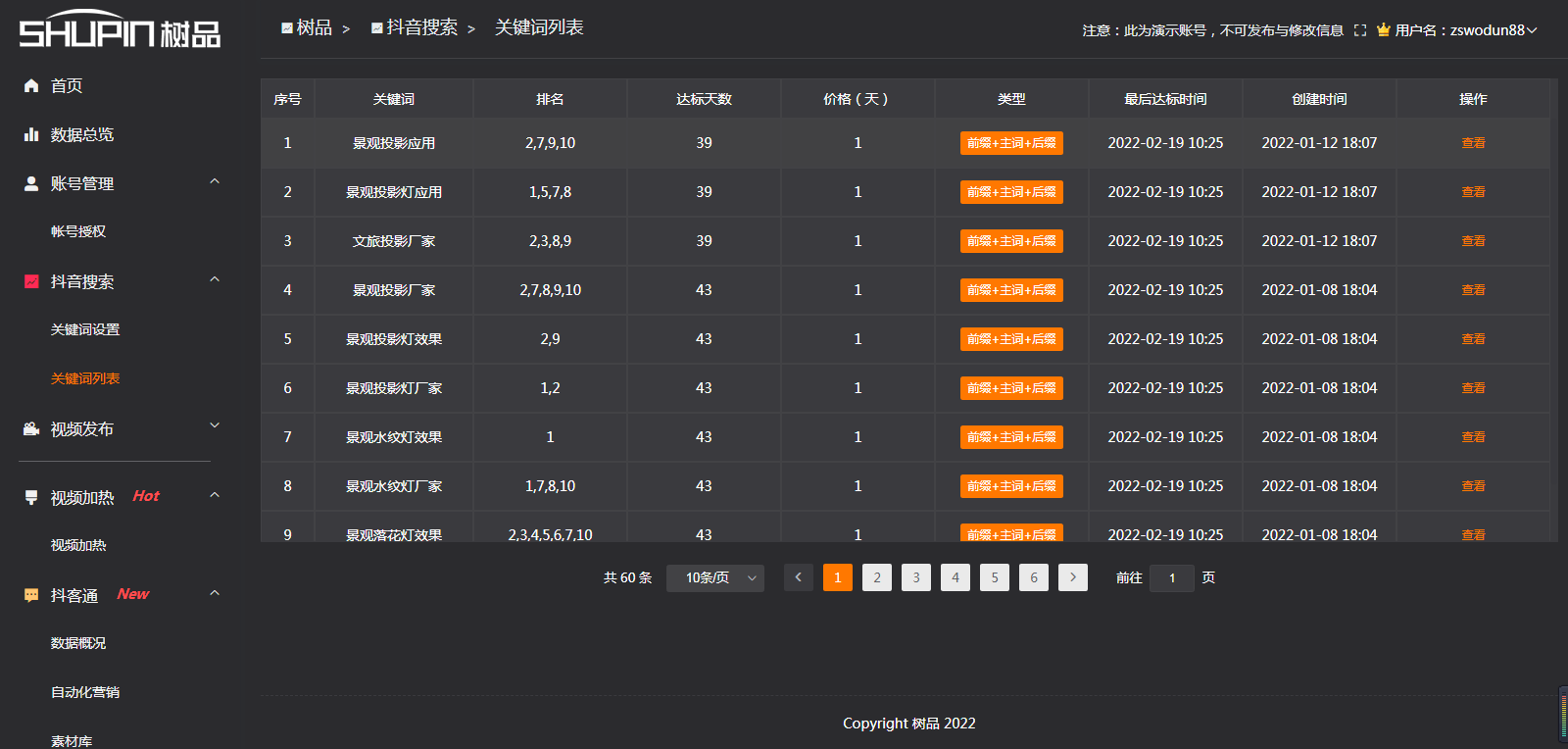1568x749 pixels.
Task: Open the 10条/页 page size dropdown
Action: (x=715, y=577)
